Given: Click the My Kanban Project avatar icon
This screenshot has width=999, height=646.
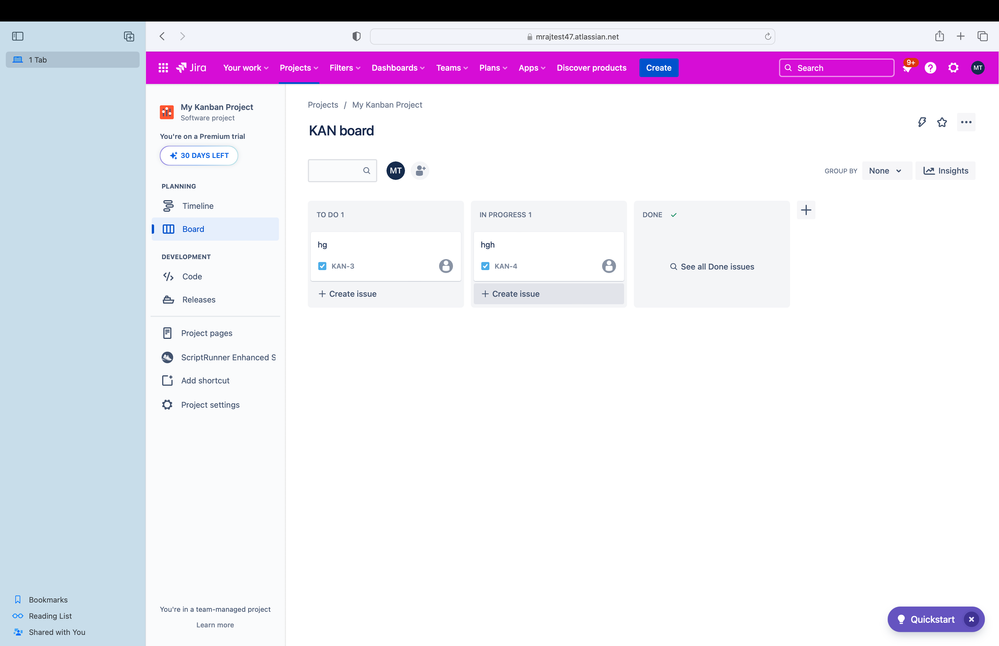Looking at the screenshot, I should [x=166, y=111].
